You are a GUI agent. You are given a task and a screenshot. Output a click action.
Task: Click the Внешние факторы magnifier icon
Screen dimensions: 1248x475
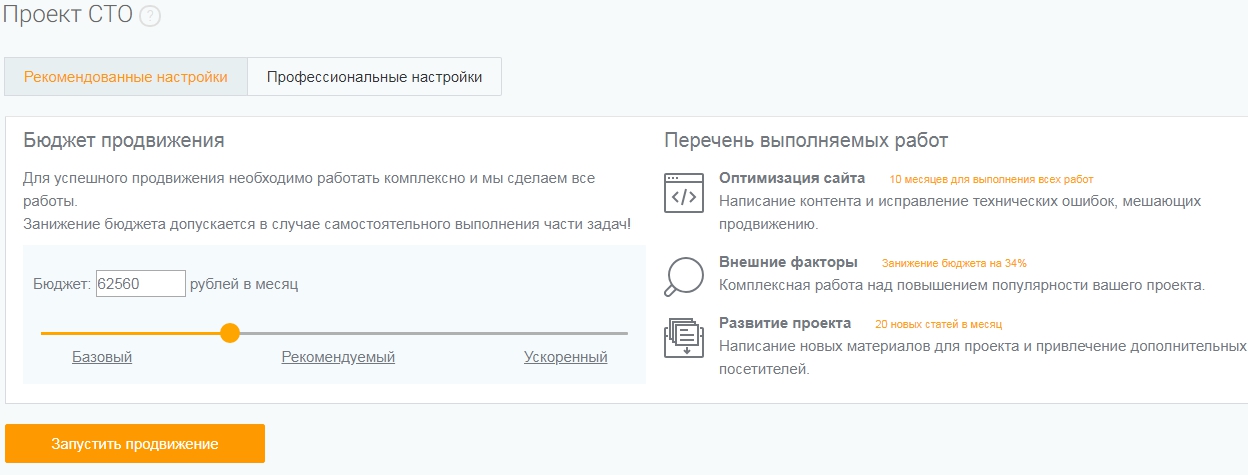[x=684, y=277]
